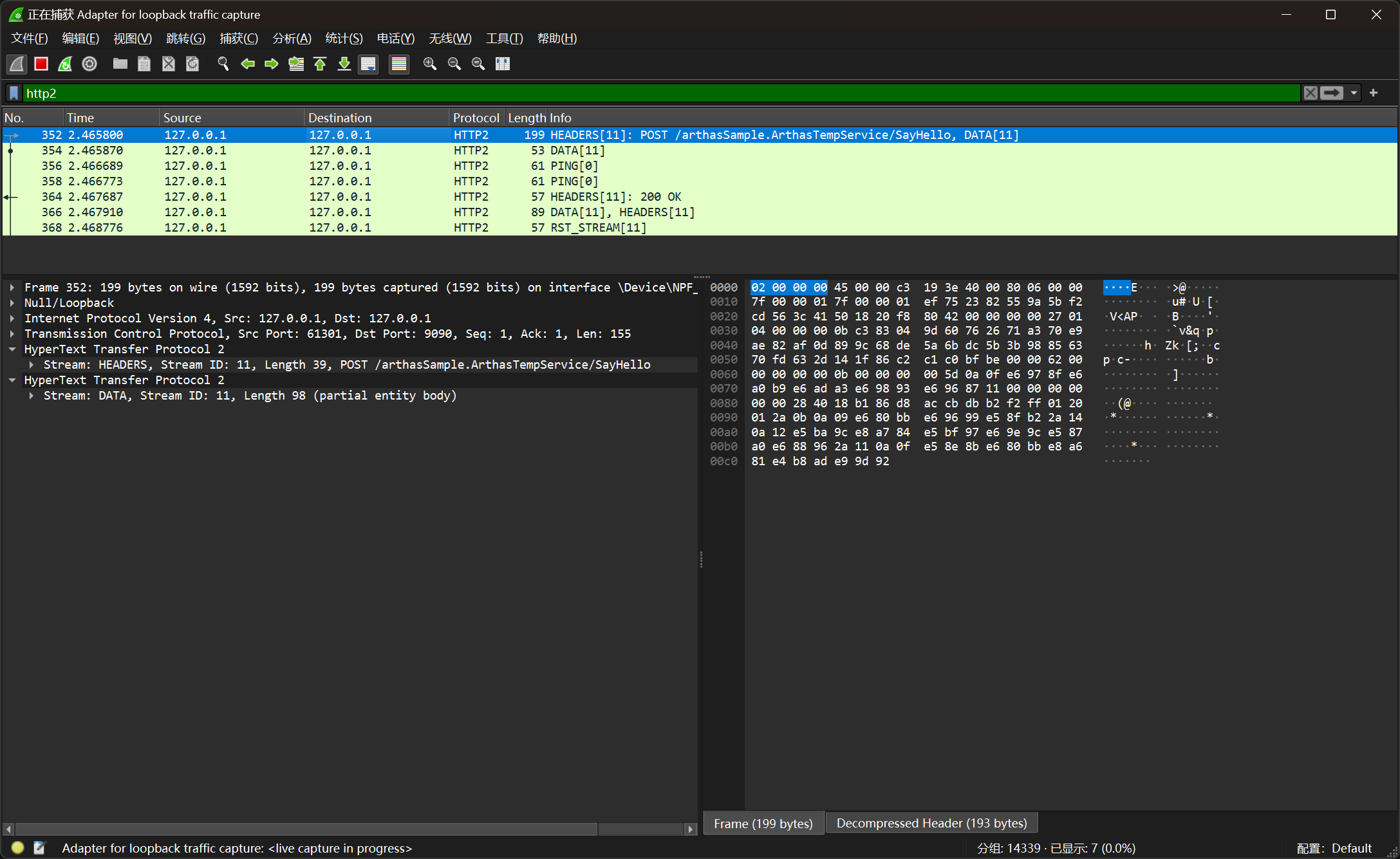This screenshot has height=859, width=1400.
Task: Open the 统计(S) menu
Action: click(x=344, y=39)
